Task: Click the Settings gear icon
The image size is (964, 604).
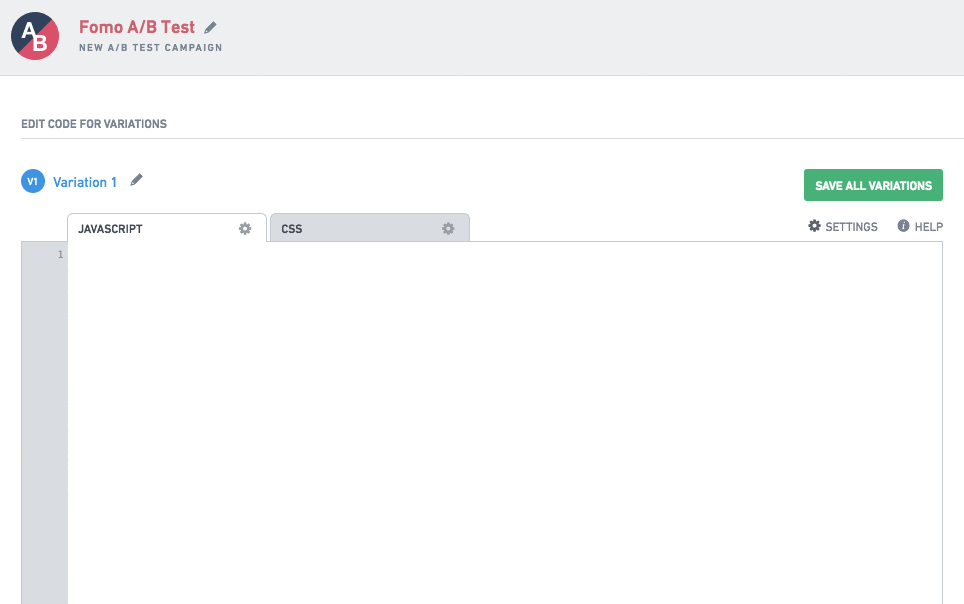Action: coord(814,226)
